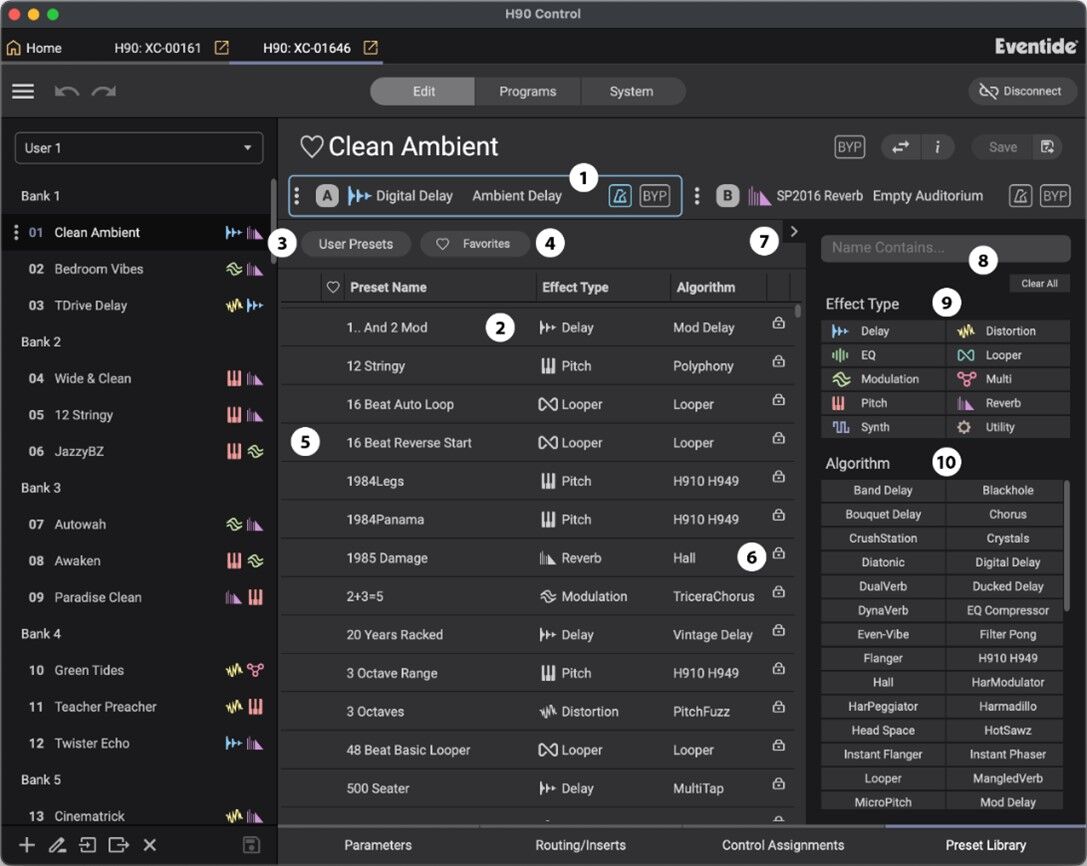Viewport: 1087px width, 866px height.
Task: Click the Save button
Action: pos(1002,147)
